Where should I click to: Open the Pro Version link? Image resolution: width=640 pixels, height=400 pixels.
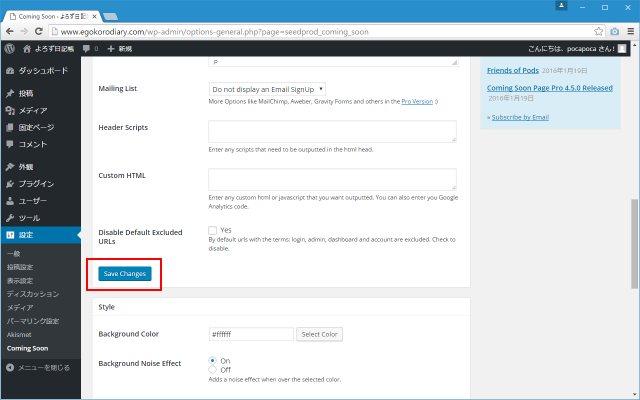click(x=417, y=101)
